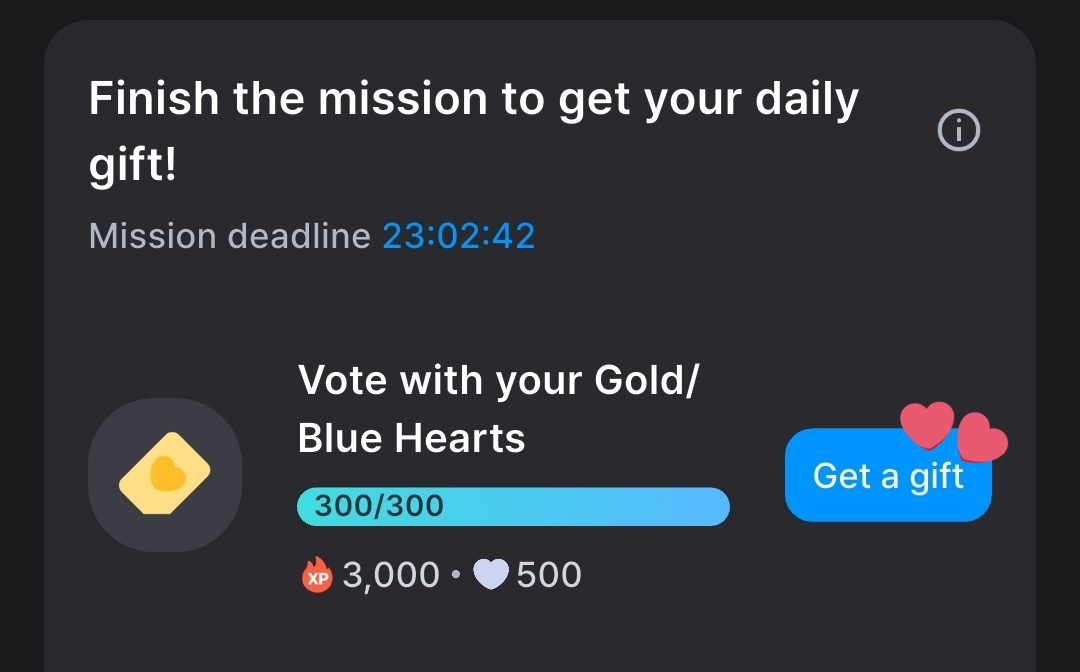Click the mission deadline timer 23:02:42
This screenshot has width=1080, height=672.
tap(459, 236)
